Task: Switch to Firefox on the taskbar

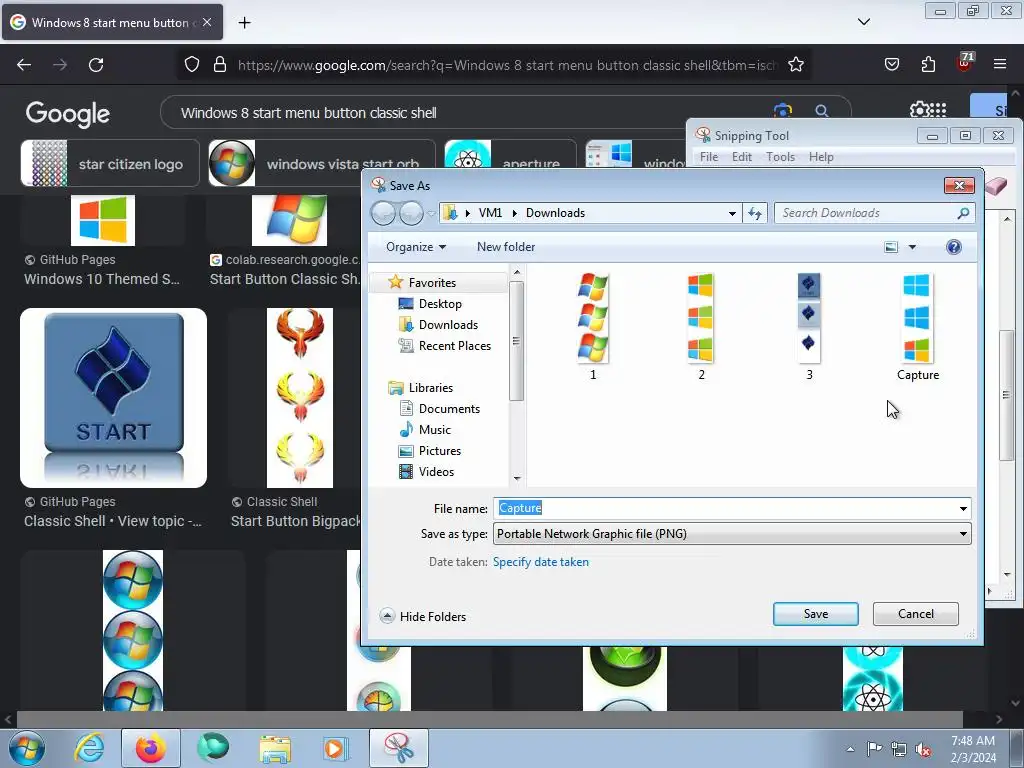Action: pyautogui.click(x=150, y=748)
